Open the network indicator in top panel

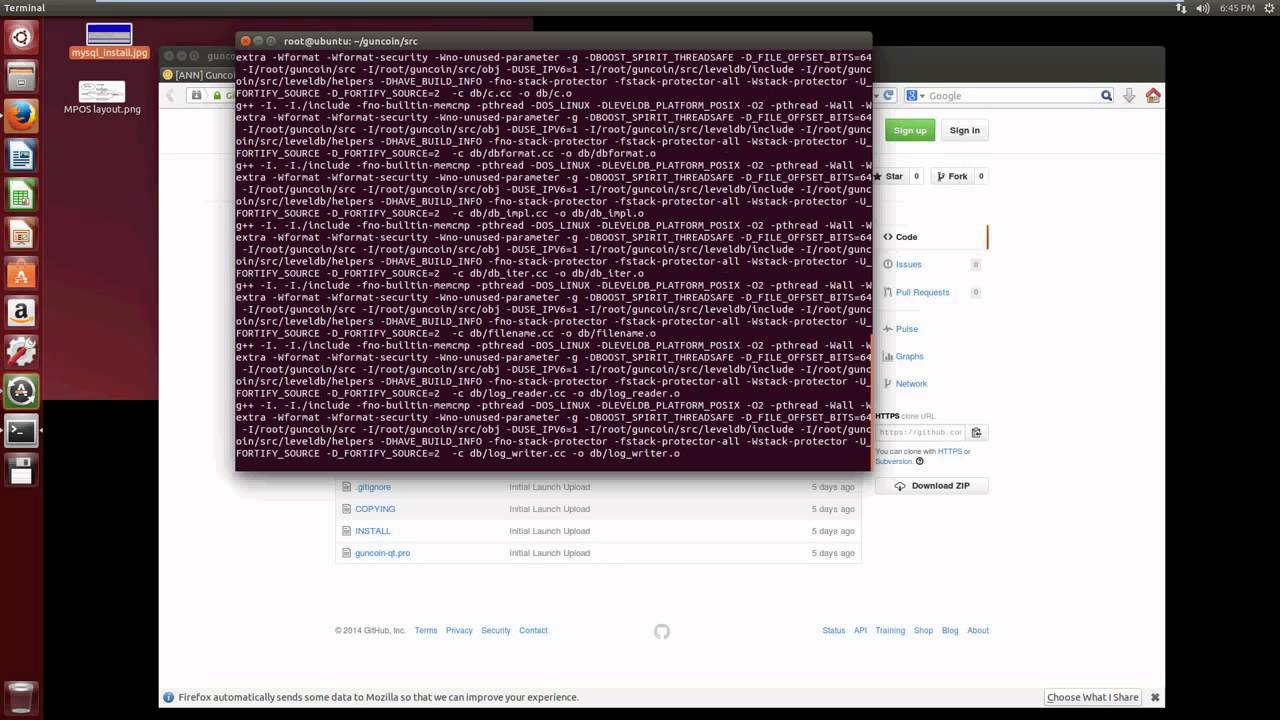tap(1182, 8)
